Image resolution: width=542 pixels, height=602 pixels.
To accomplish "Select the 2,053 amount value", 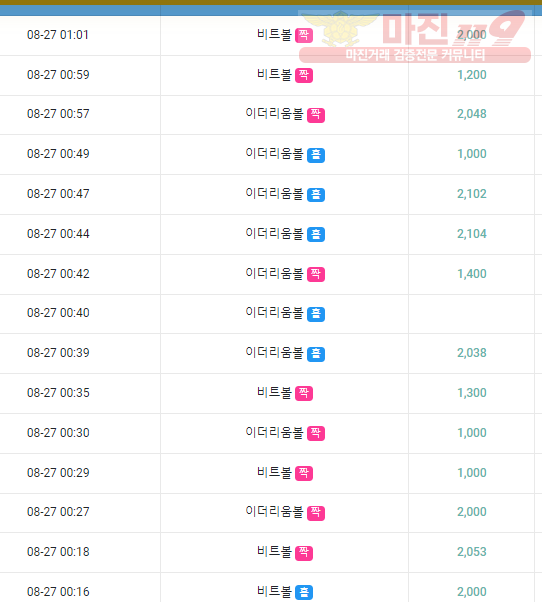I will [472, 552].
